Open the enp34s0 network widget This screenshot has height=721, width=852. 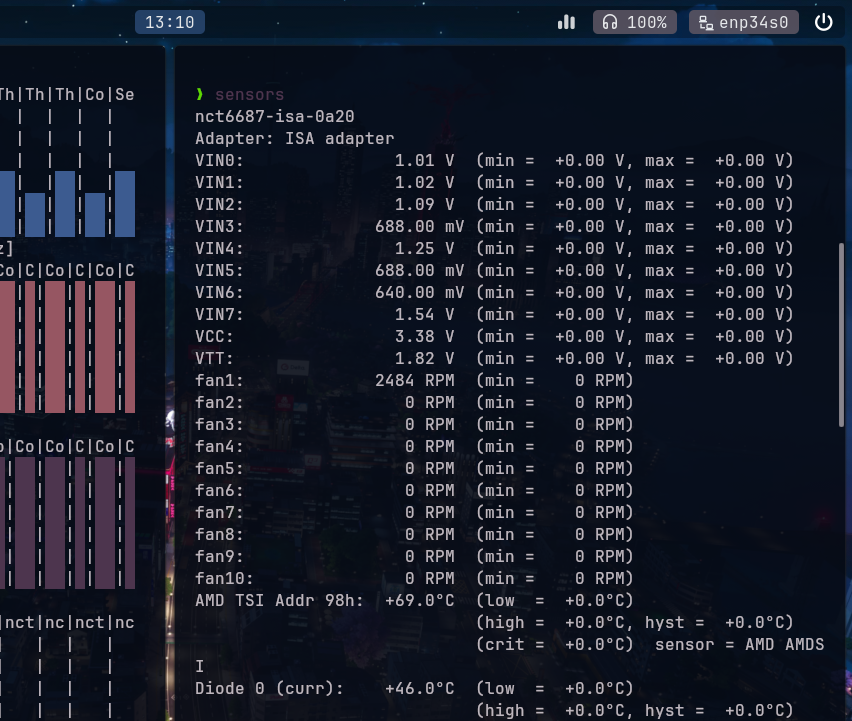(743, 22)
